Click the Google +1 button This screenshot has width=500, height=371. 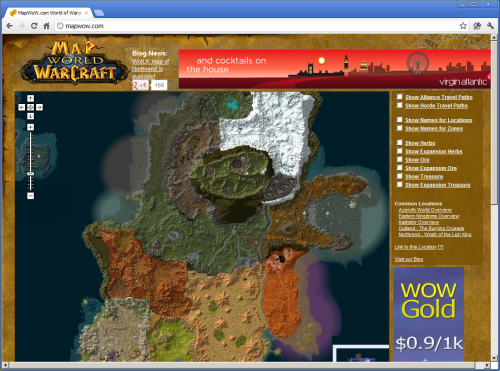(140, 85)
